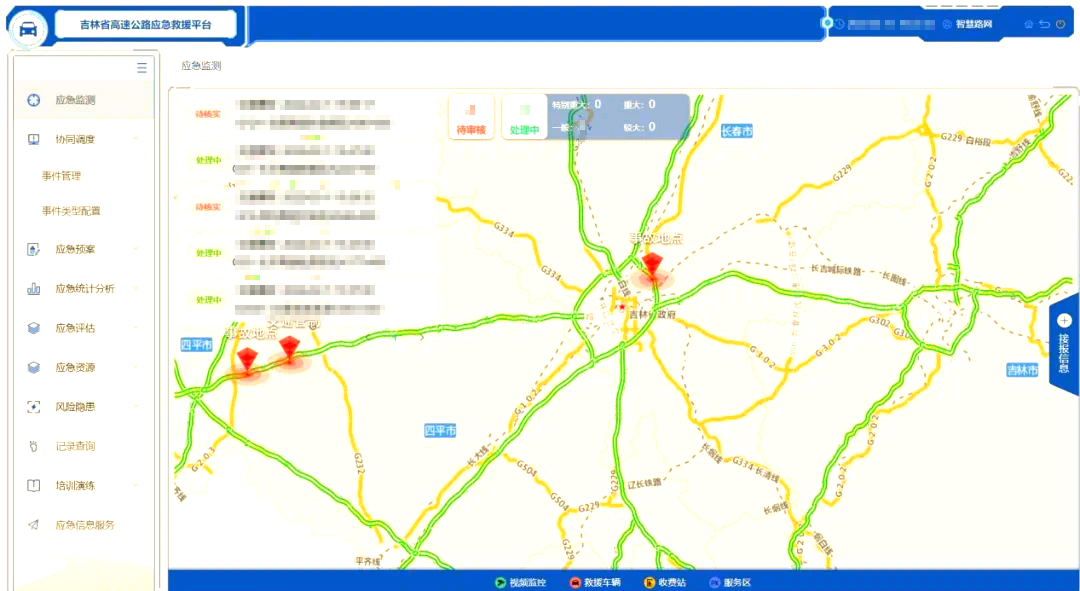Click the home icon in top-right corner
Viewport: 1080px width, 591px height.
(x=1029, y=22)
